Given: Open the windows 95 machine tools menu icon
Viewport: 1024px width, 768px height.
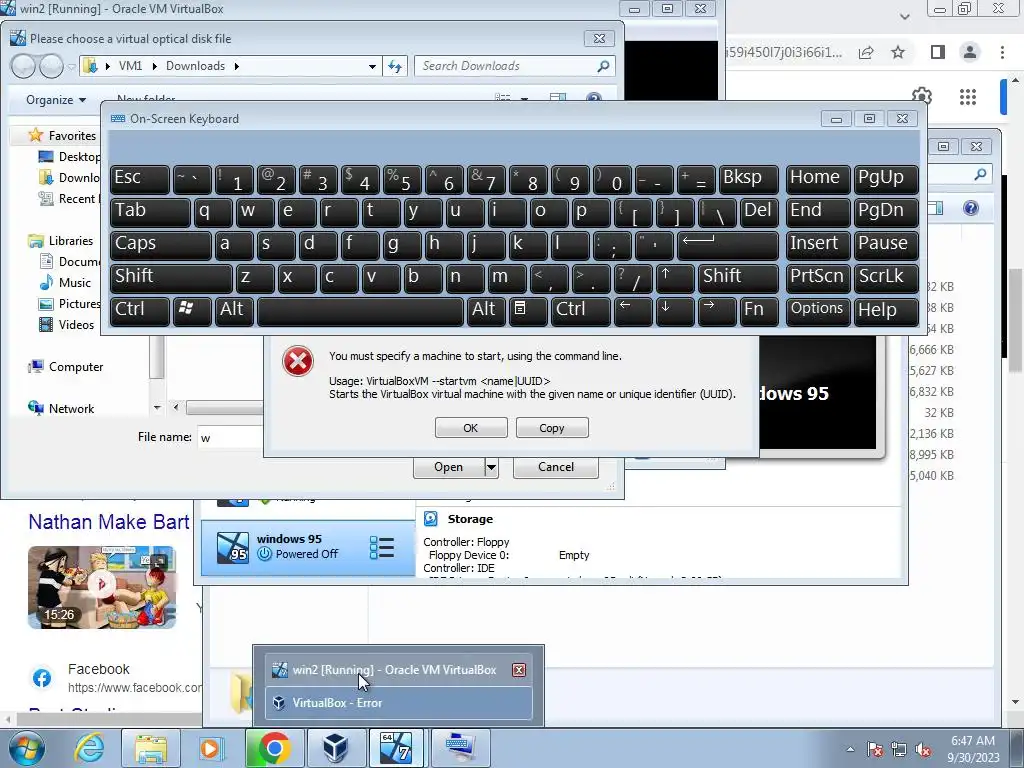Looking at the screenshot, I should (x=382, y=548).
